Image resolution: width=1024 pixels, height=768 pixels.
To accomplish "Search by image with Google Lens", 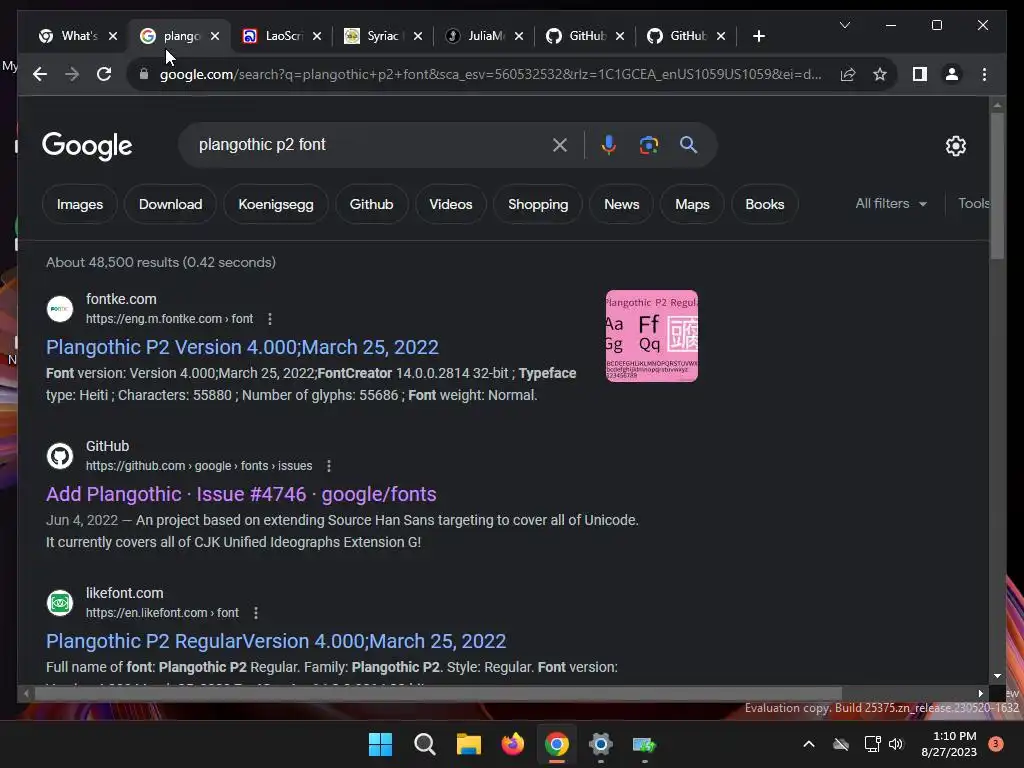I will coord(648,145).
